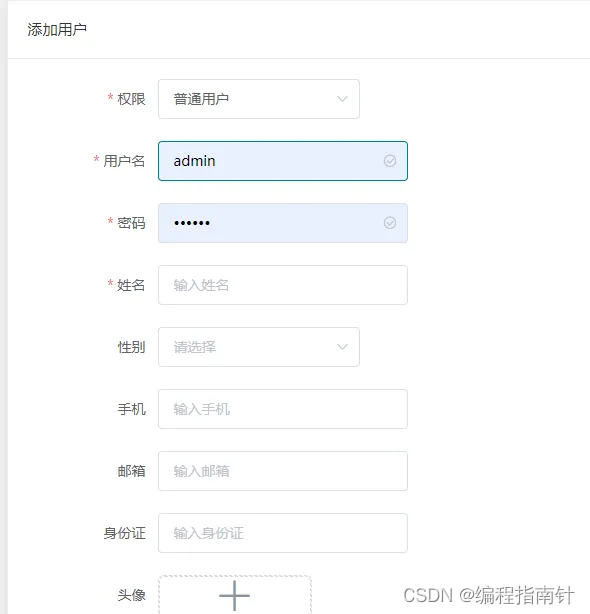590x614 pixels.
Task: Click the 输入邮箱 input field
Action: point(283,471)
